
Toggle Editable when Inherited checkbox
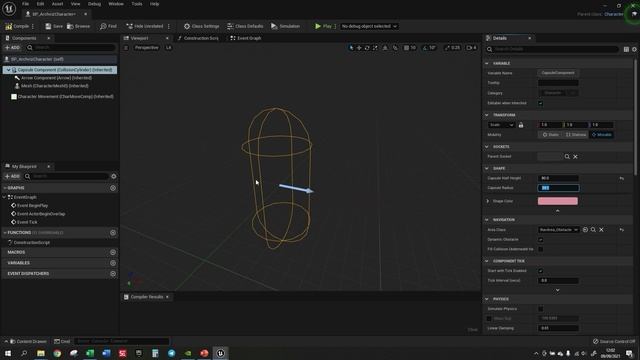click(540, 103)
